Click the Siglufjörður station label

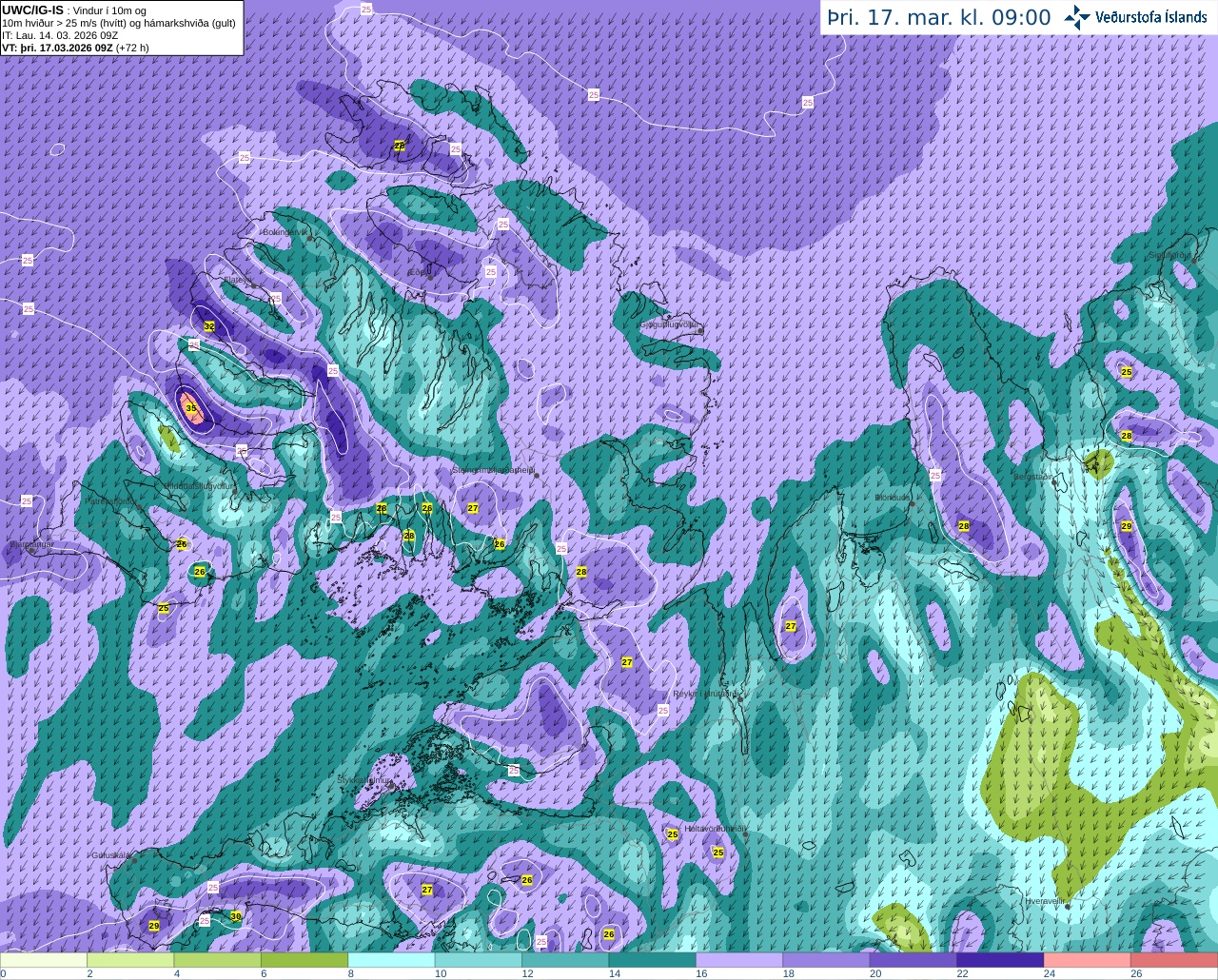(1169, 255)
